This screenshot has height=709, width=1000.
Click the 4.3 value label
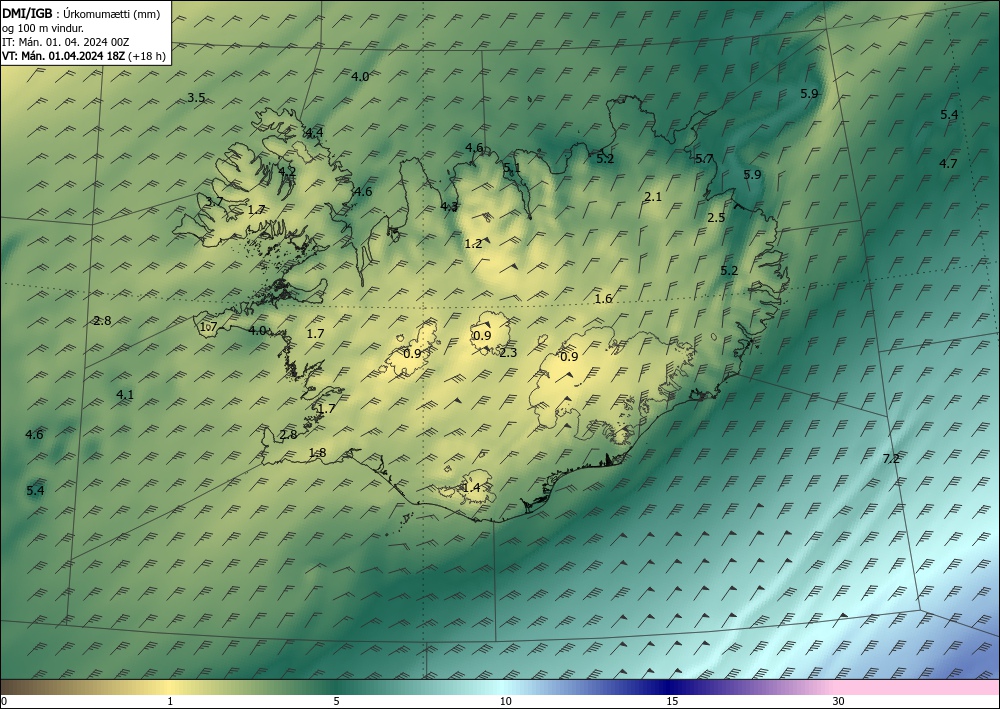pos(449,206)
